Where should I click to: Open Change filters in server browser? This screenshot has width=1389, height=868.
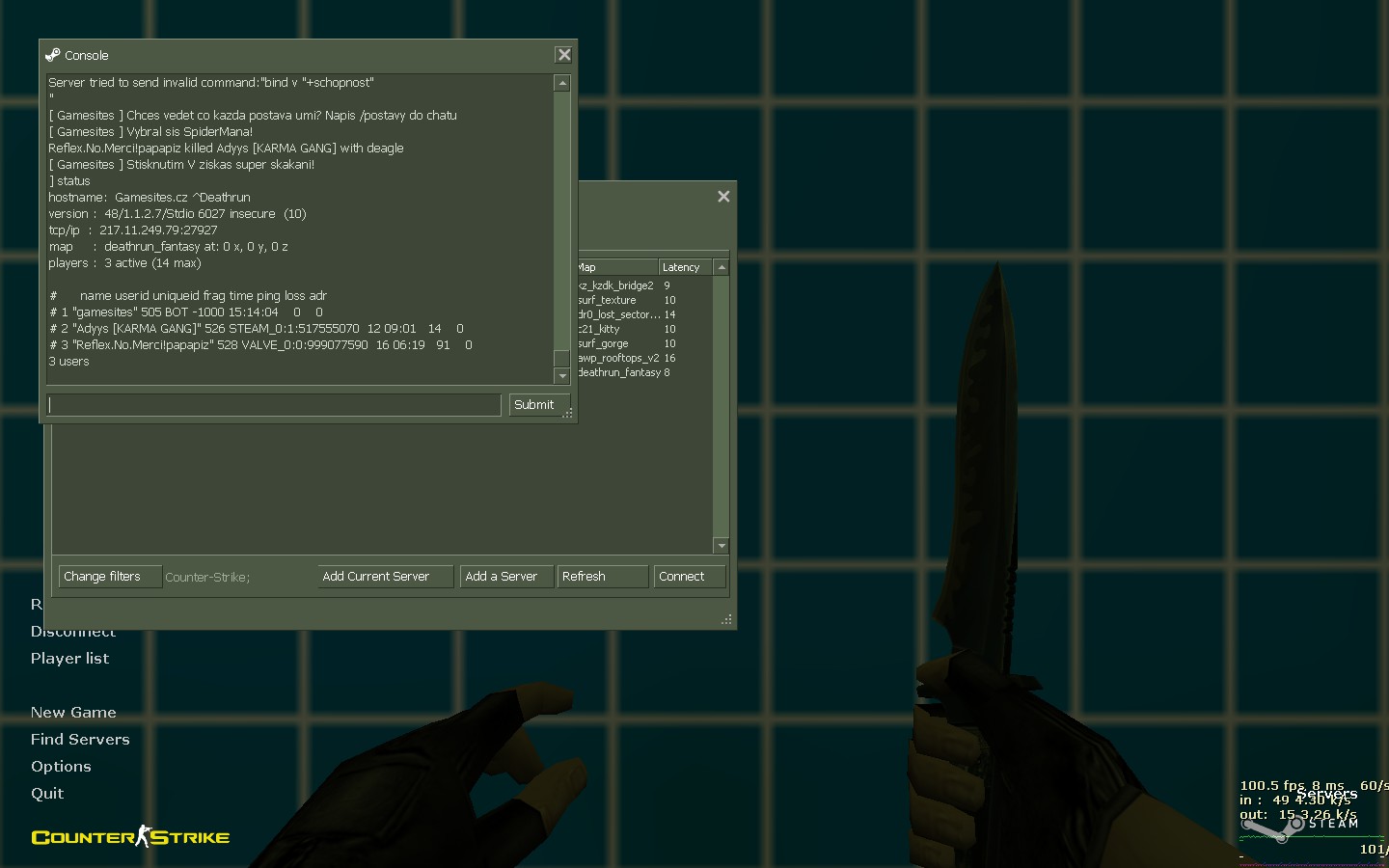pos(110,577)
